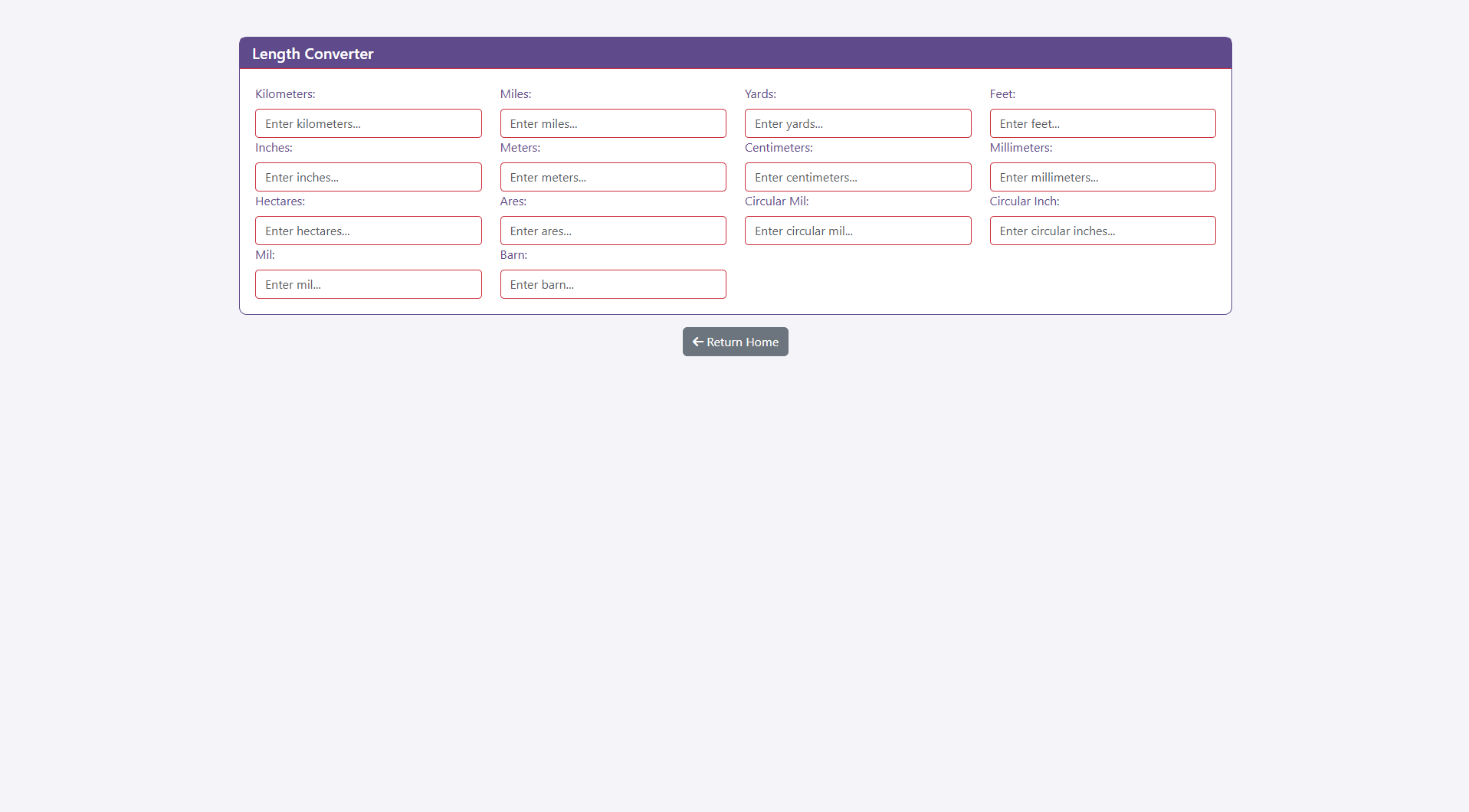Click the Return Home button
The width and height of the screenshot is (1469, 812).
tap(735, 342)
